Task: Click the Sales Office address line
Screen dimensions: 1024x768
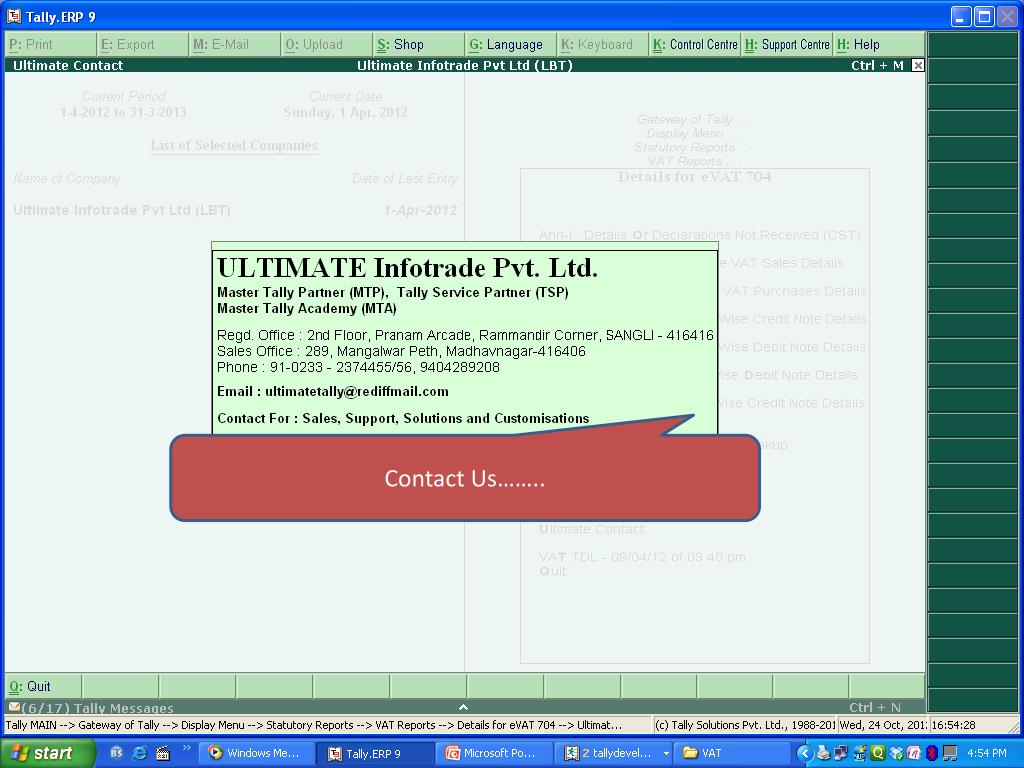Action: [x=401, y=351]
